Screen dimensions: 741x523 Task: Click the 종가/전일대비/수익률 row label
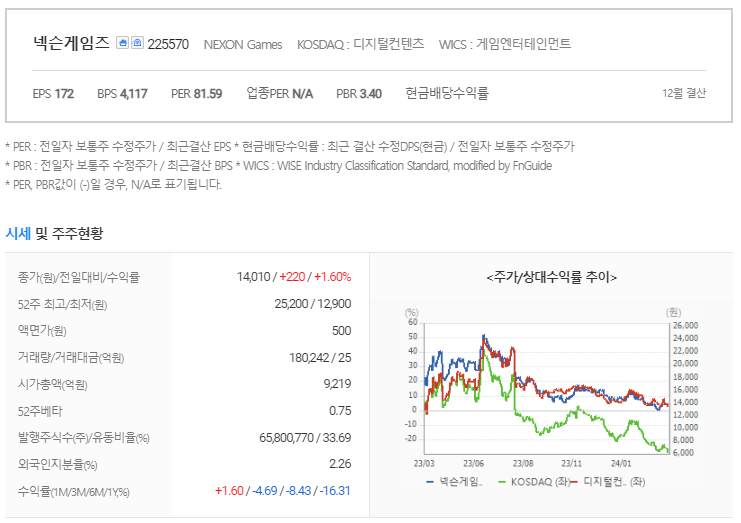click(x=79, y=277)
